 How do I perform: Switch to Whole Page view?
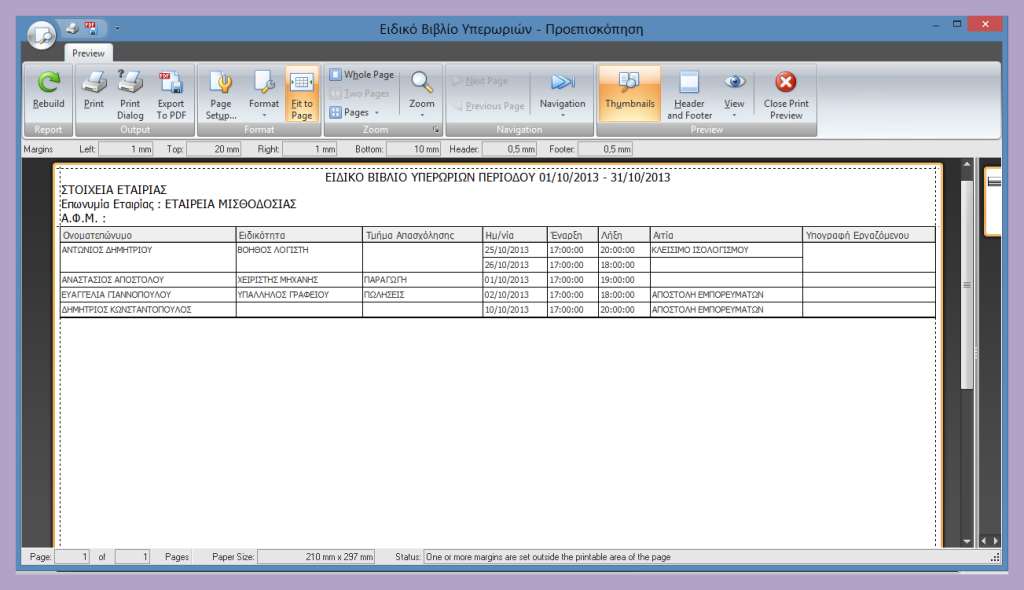point(362,75)
